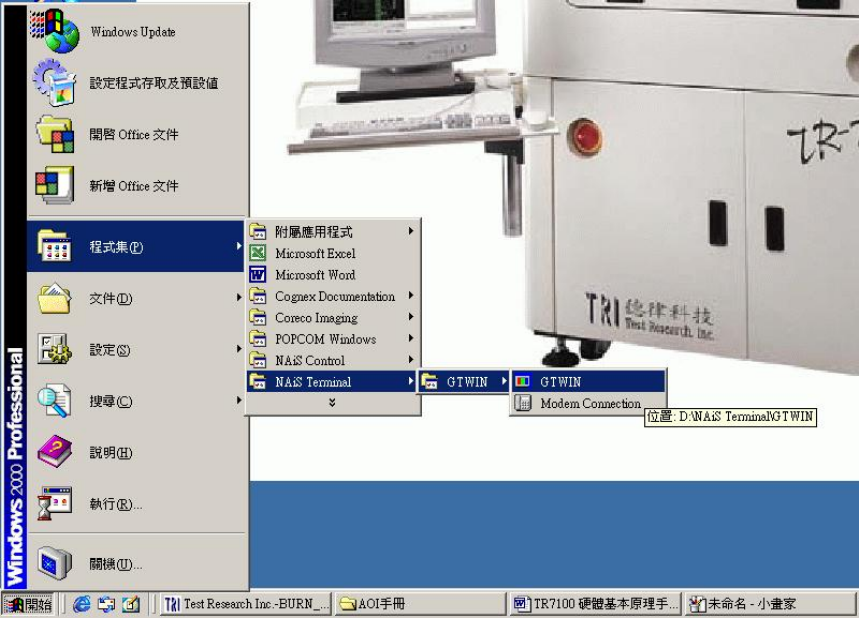The image size is (859, 618).
Task: Click the 設定程式存取及預設值 icon
Action: (x=54, y=82)
